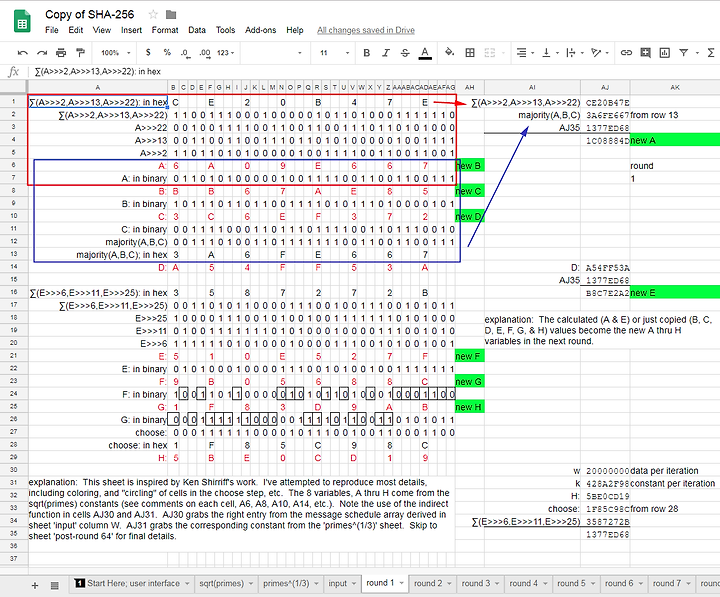Image resolution: width=720 pixels, height=597 pixels.
Task: Switch to the round 2 sheet
Action: 432,583
